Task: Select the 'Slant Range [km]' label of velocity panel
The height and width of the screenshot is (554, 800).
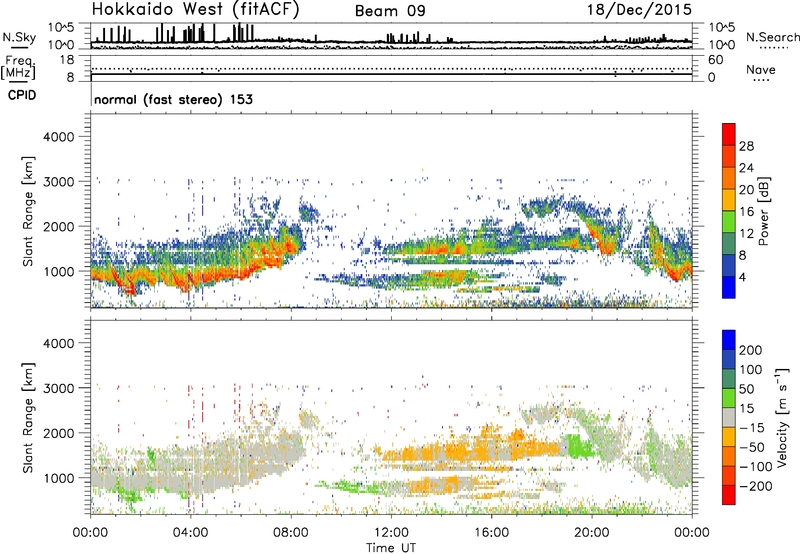Action: click(x=28, y=417)
